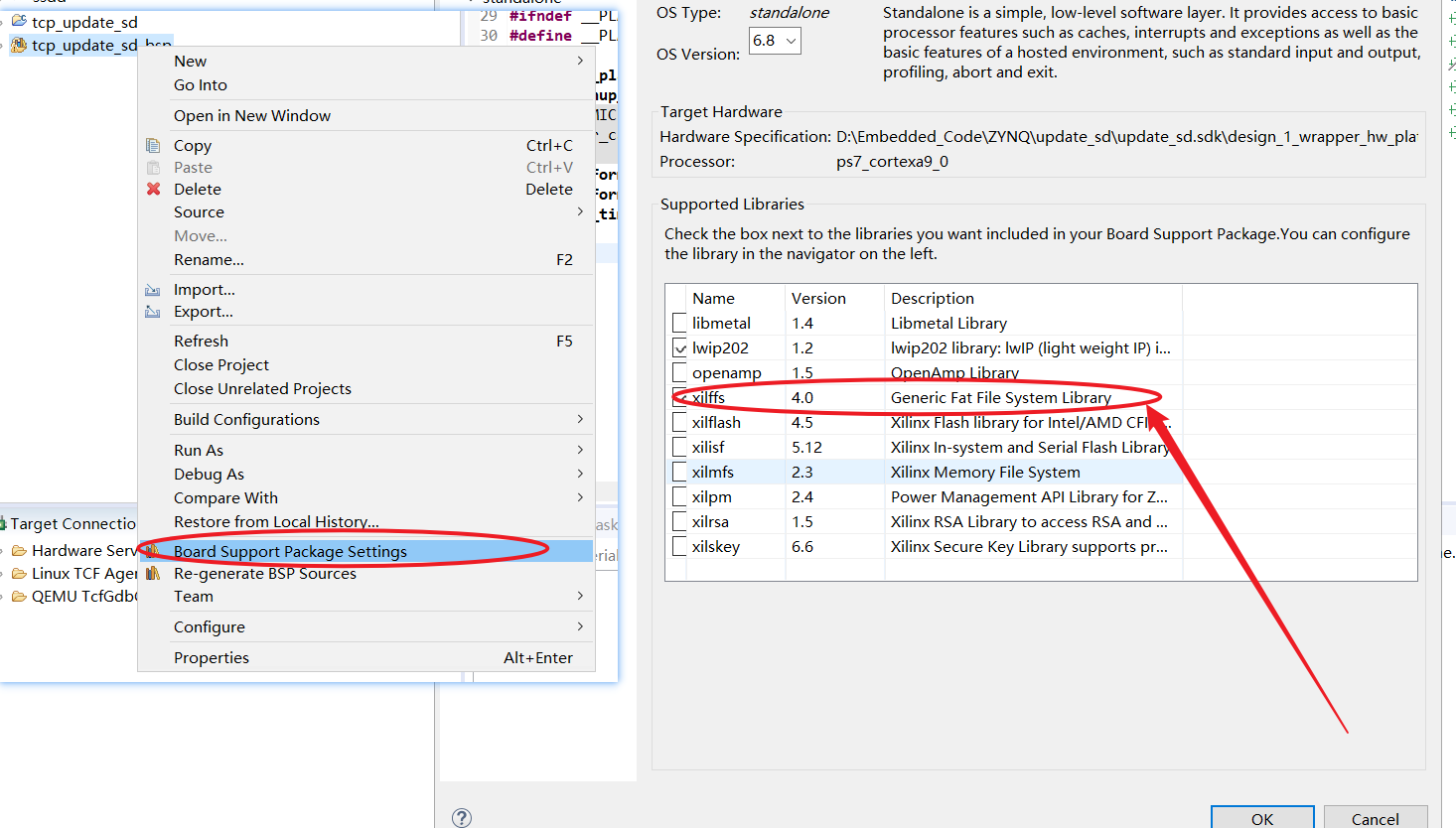
Task: Click the Copy icon in context menu
Action: [153, 146]
